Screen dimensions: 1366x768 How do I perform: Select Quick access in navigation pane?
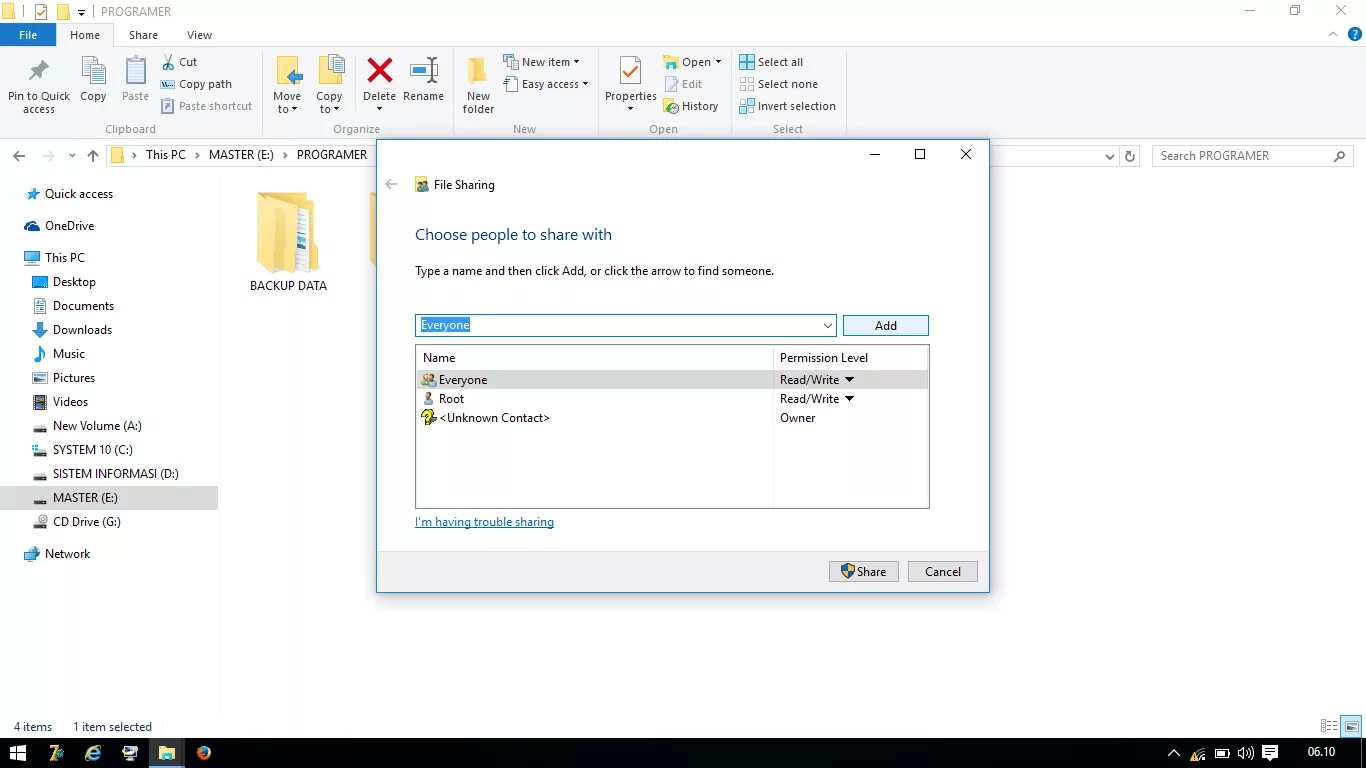click(x=79, y=194)
